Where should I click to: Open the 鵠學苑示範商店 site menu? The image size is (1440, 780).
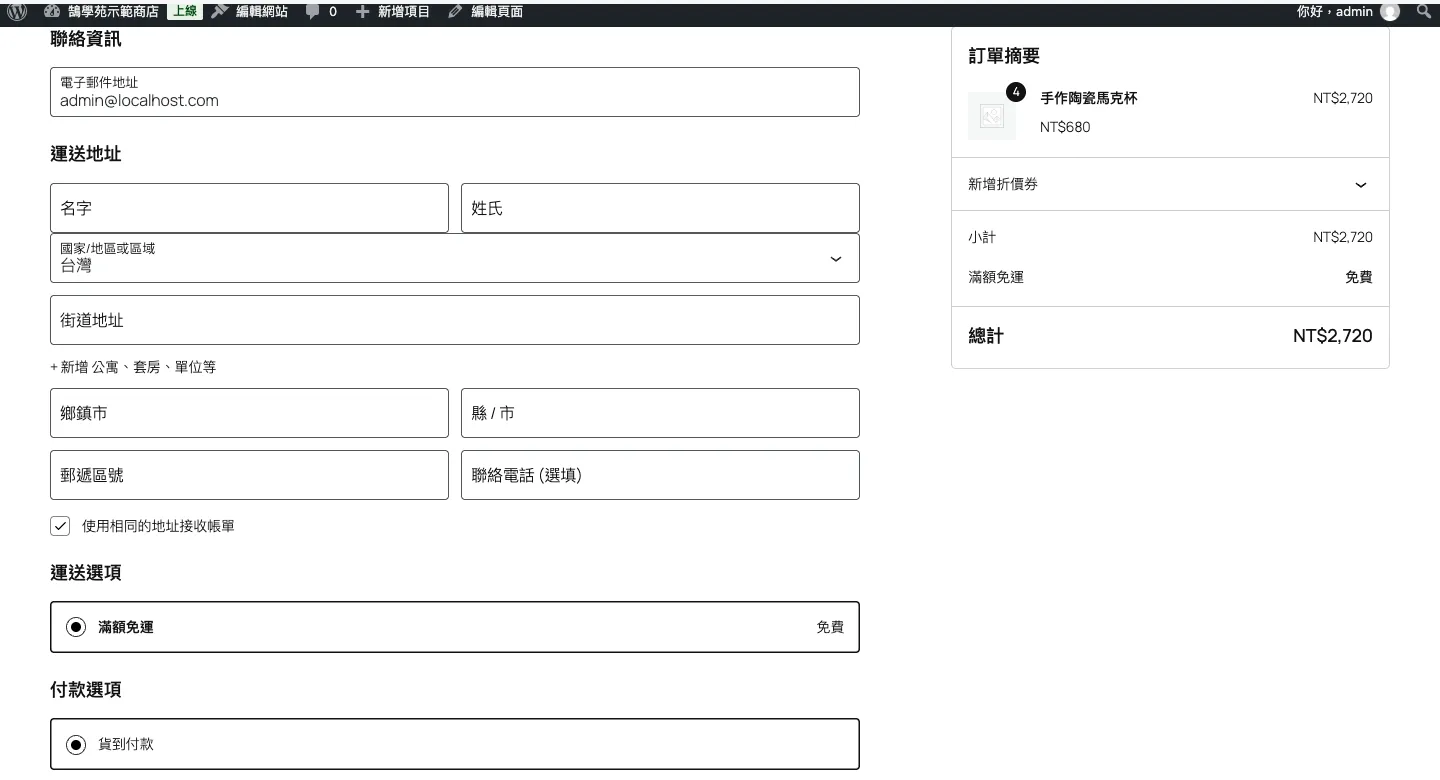tap(113, 12)
